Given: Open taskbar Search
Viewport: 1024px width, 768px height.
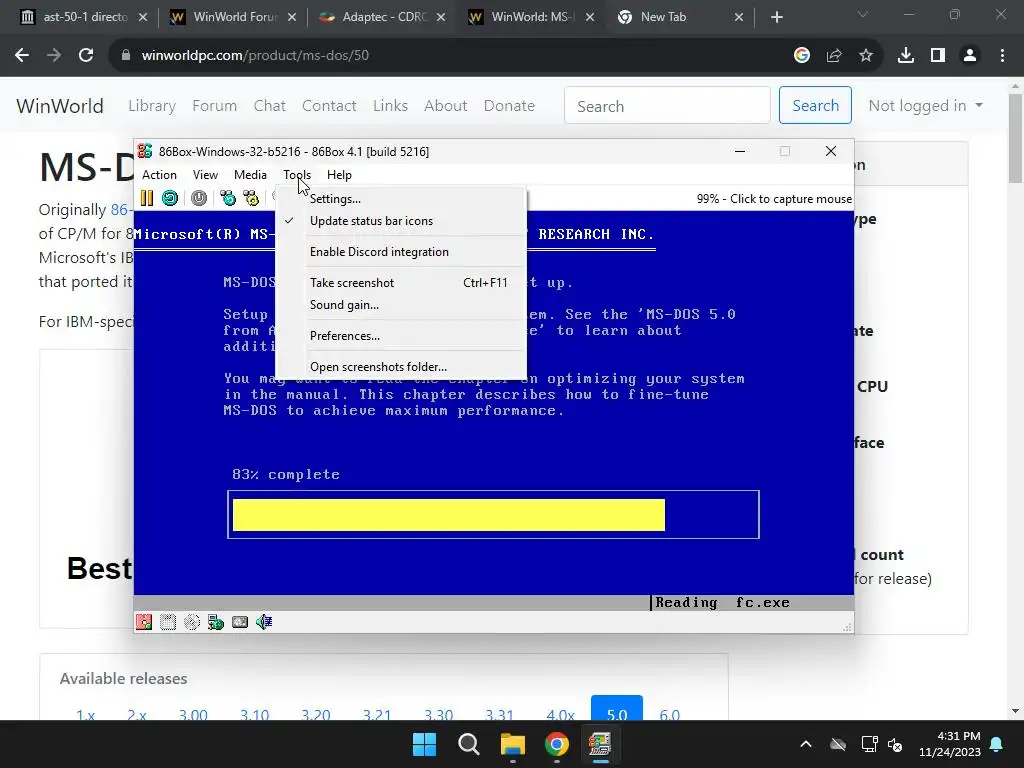Looking at the screenshot, I should [x=468, y=744].
